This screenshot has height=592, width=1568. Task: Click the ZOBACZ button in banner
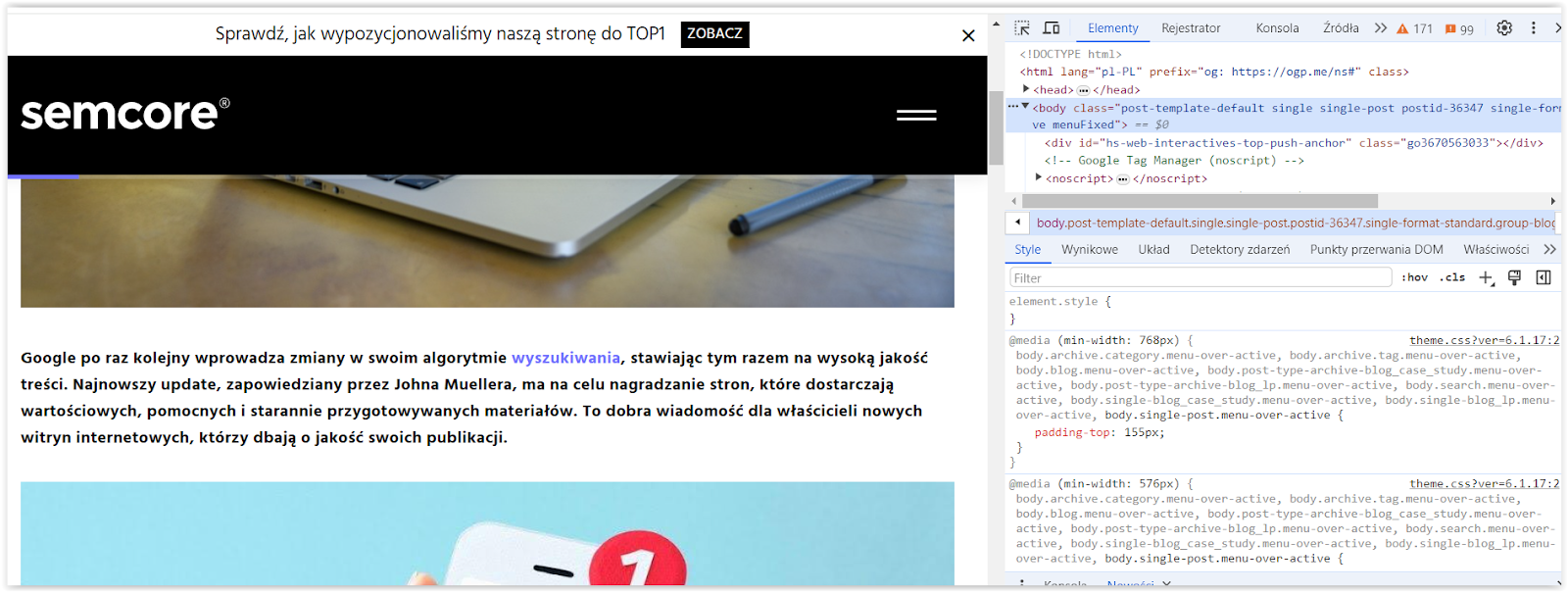coord(714,33)
